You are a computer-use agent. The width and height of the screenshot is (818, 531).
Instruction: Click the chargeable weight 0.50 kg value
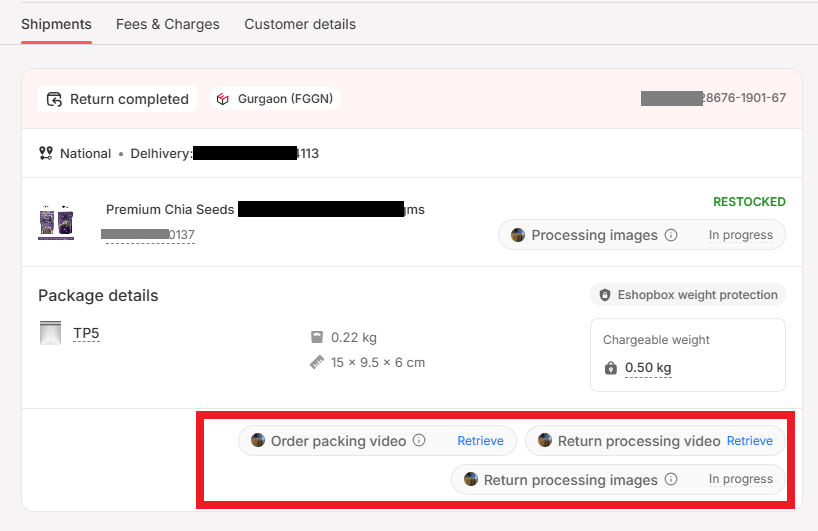pyautogui.click(x=648, y=368)
